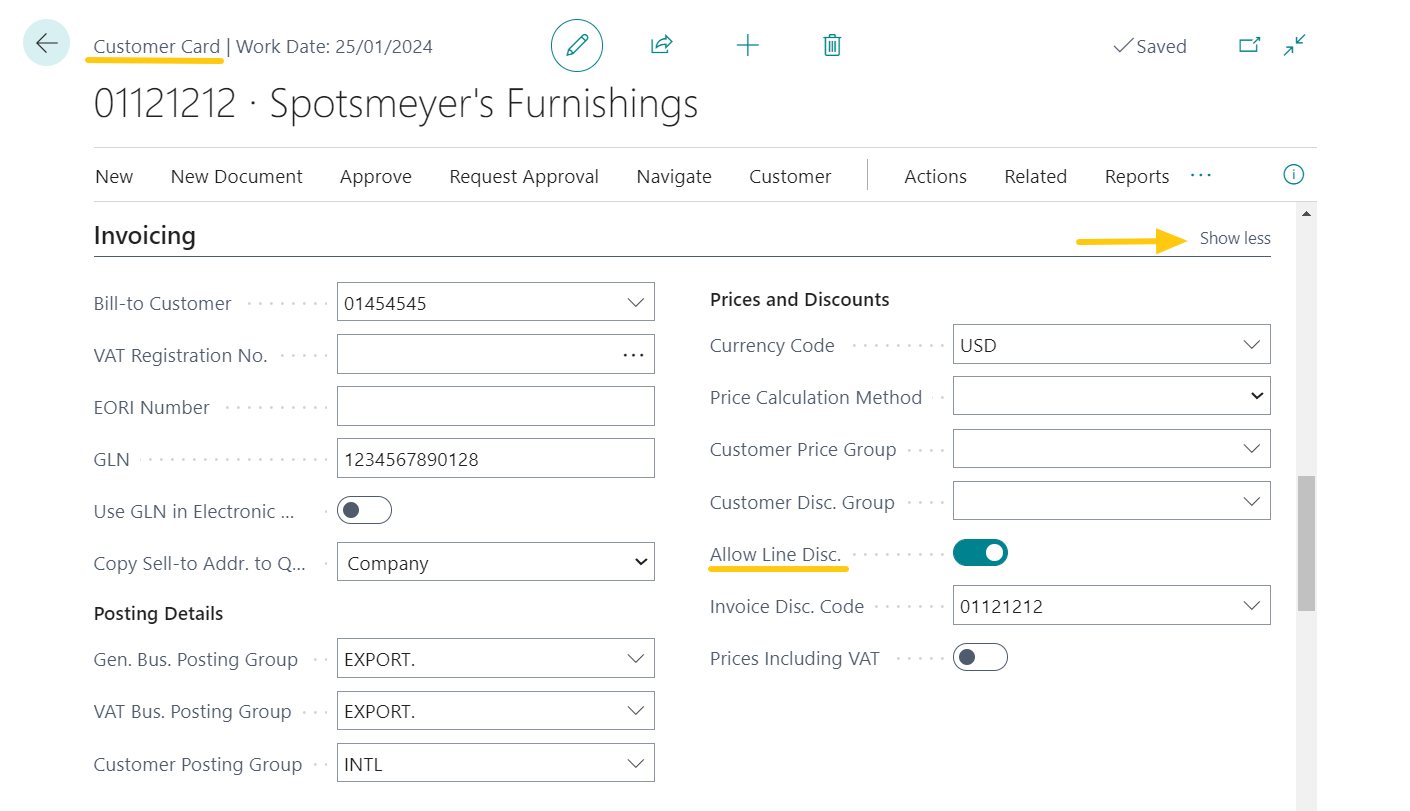Open the share icon
This screenshot has height=811, width=1410.
pos(661,45)
